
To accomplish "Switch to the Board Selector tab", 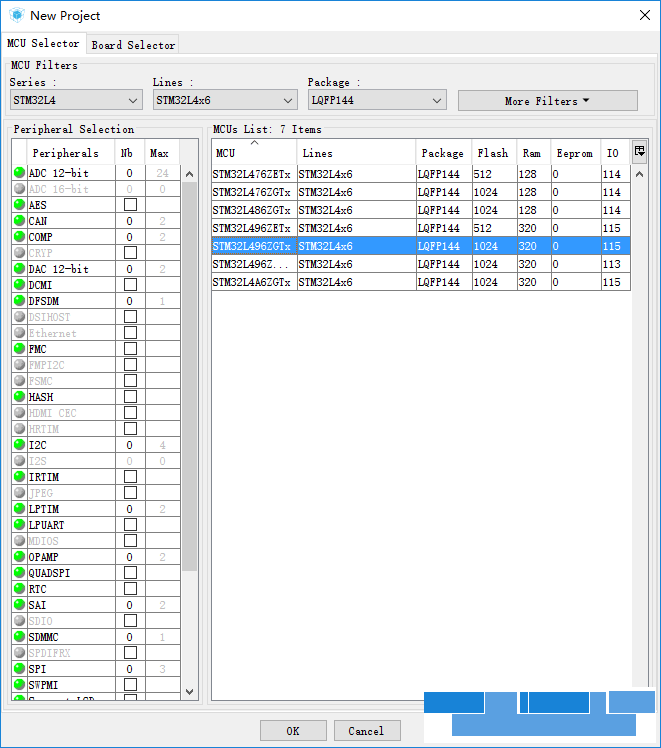I will coord(133,45).
